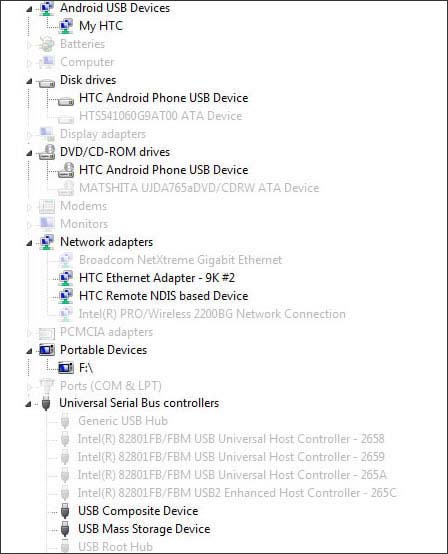Click the USB Mass Storage Device plug icon
Screen dimensions: 448x554
pos(64,529)
